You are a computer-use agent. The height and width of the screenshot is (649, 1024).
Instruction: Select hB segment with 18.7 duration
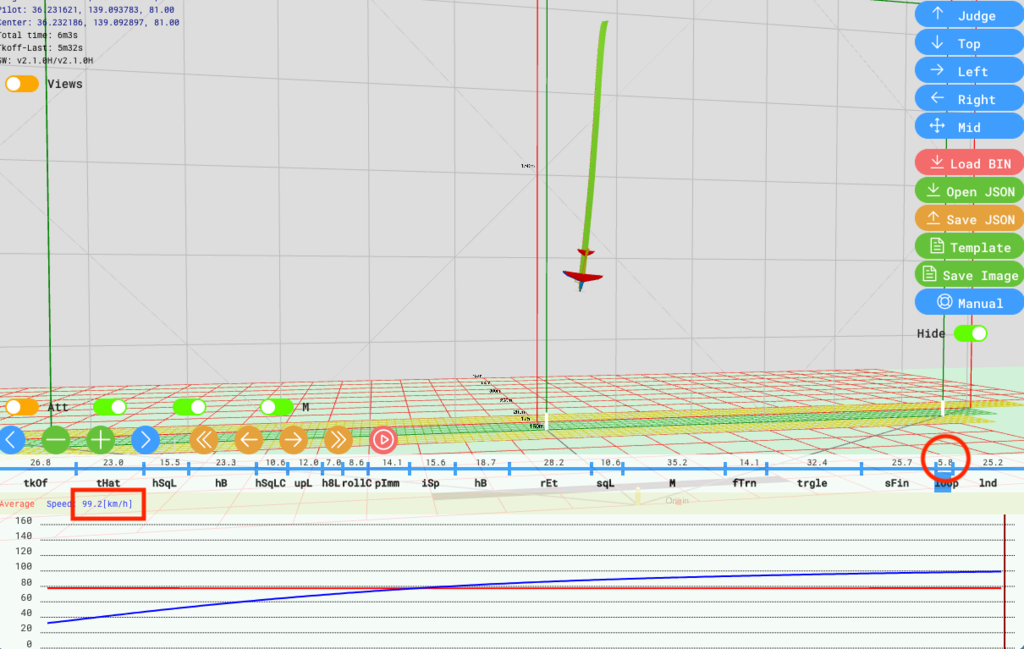coord(481,483)
